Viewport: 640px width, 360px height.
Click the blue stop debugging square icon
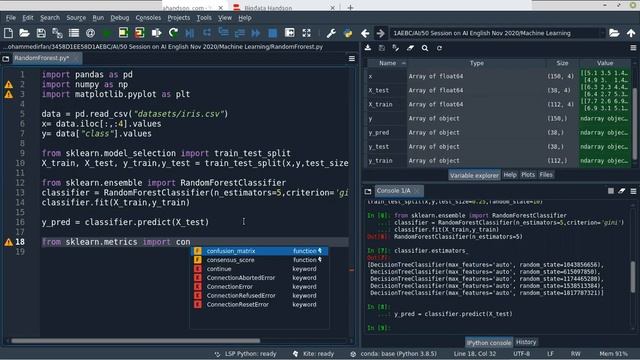pyautogui.click(x=273, y=33)
